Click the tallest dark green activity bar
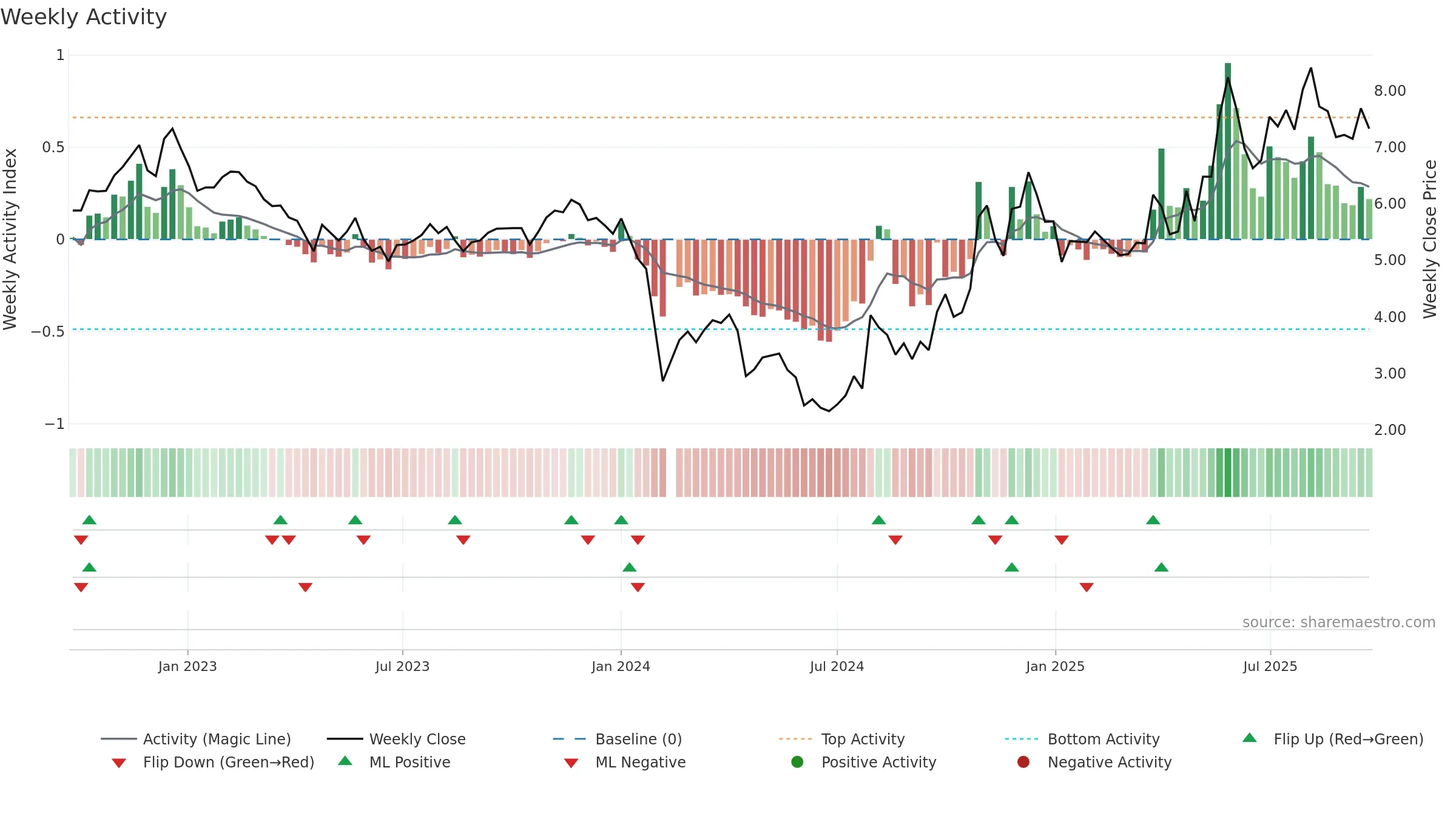 pos(1228,151)
